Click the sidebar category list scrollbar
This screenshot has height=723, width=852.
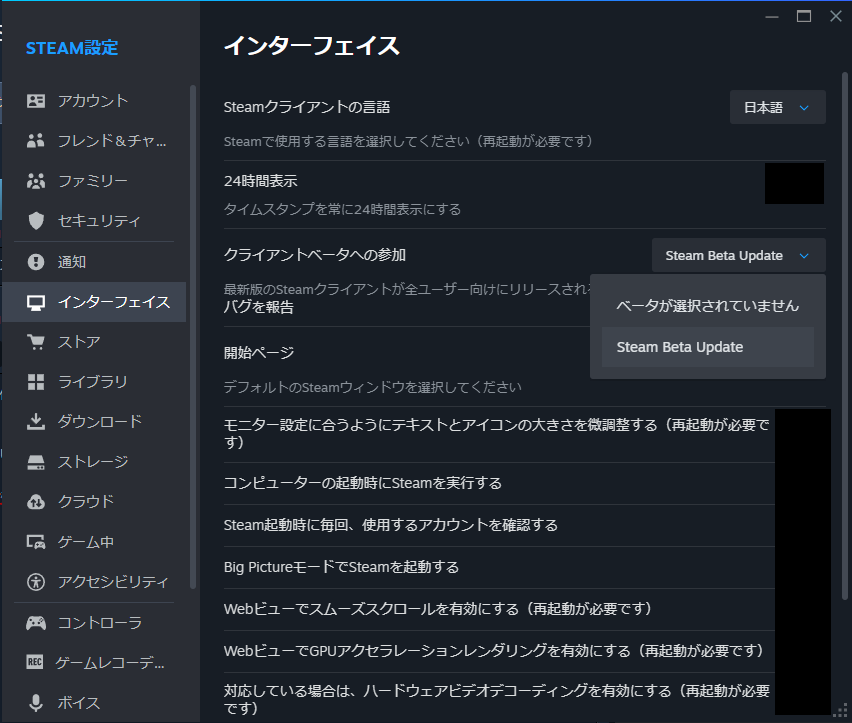(x=192, y=336)
